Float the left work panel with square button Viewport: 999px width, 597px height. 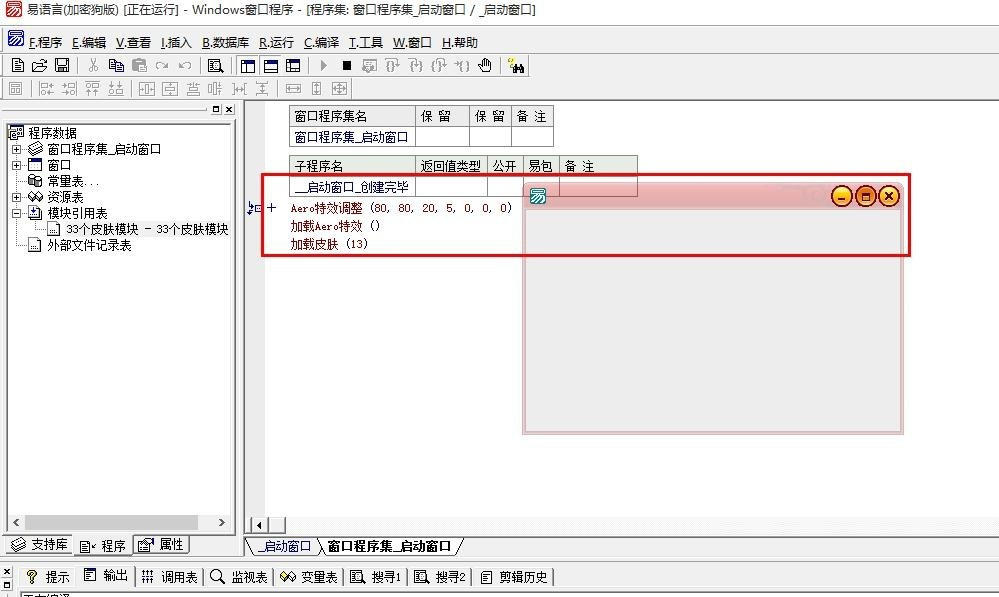coord(216,109)
